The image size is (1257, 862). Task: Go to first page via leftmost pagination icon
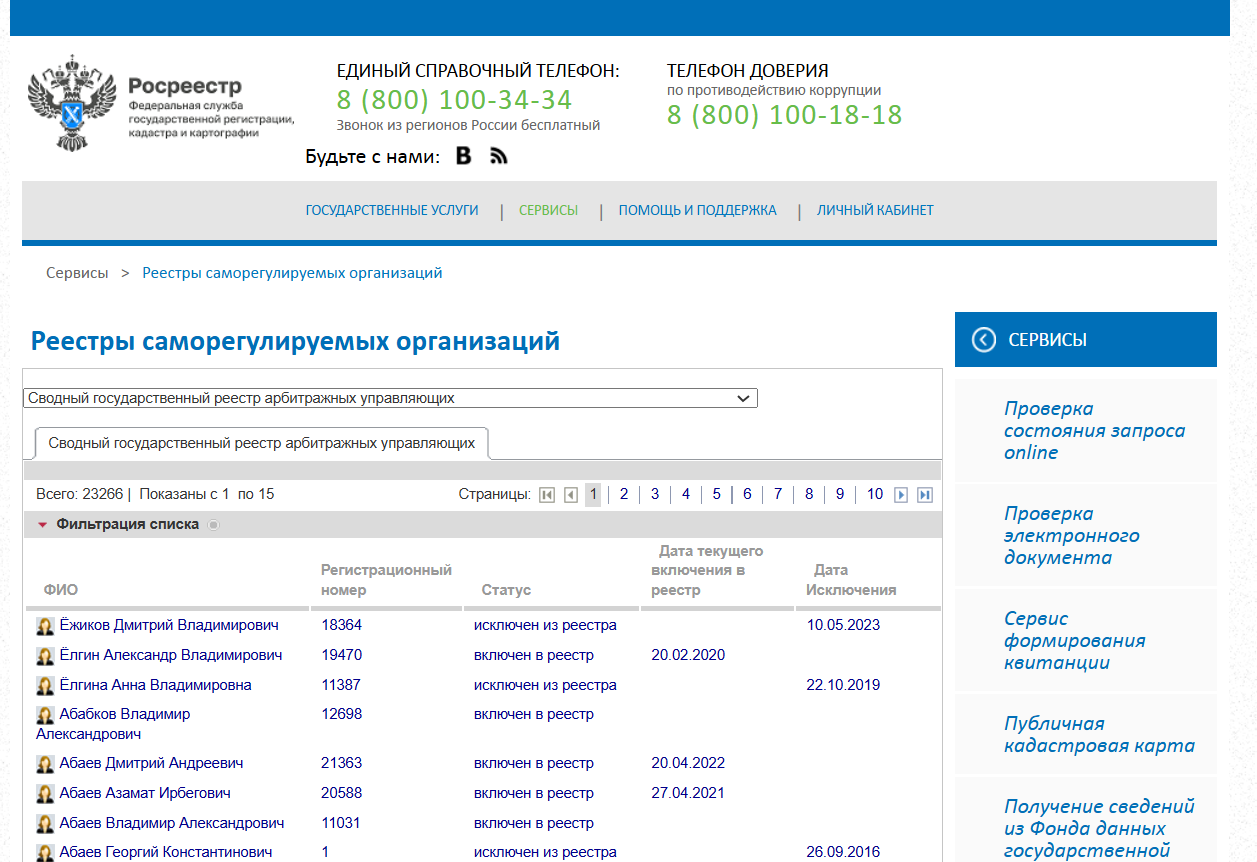(545, 493)
